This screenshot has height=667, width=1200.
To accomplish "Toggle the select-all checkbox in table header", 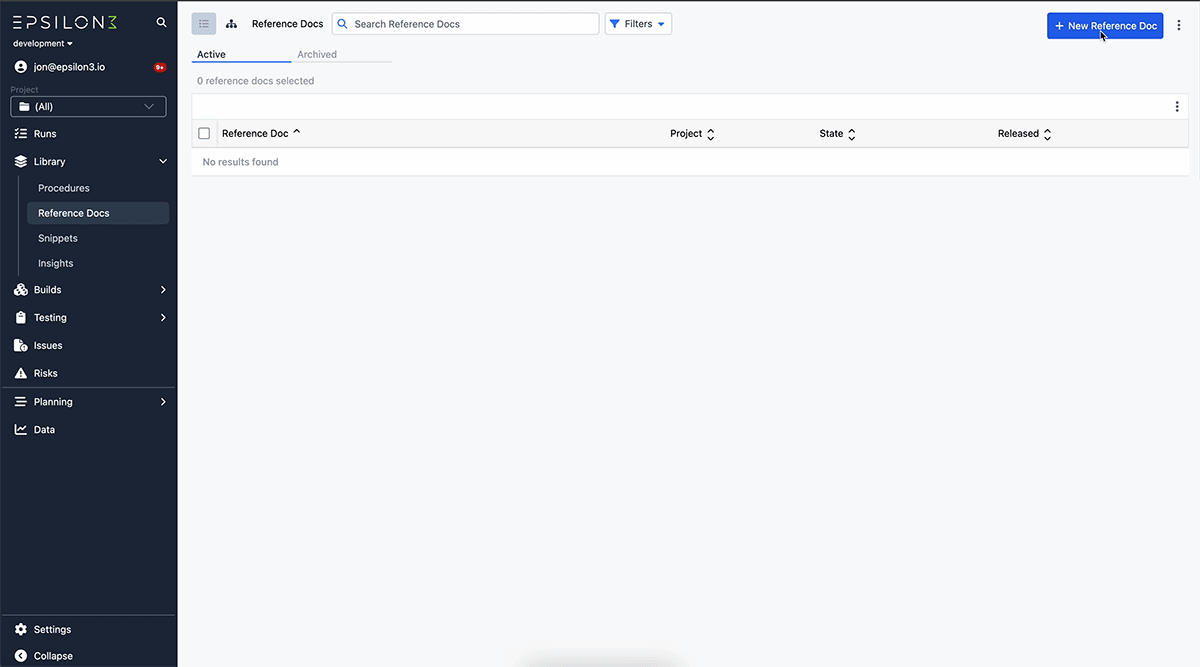I will tap(204, 134).
